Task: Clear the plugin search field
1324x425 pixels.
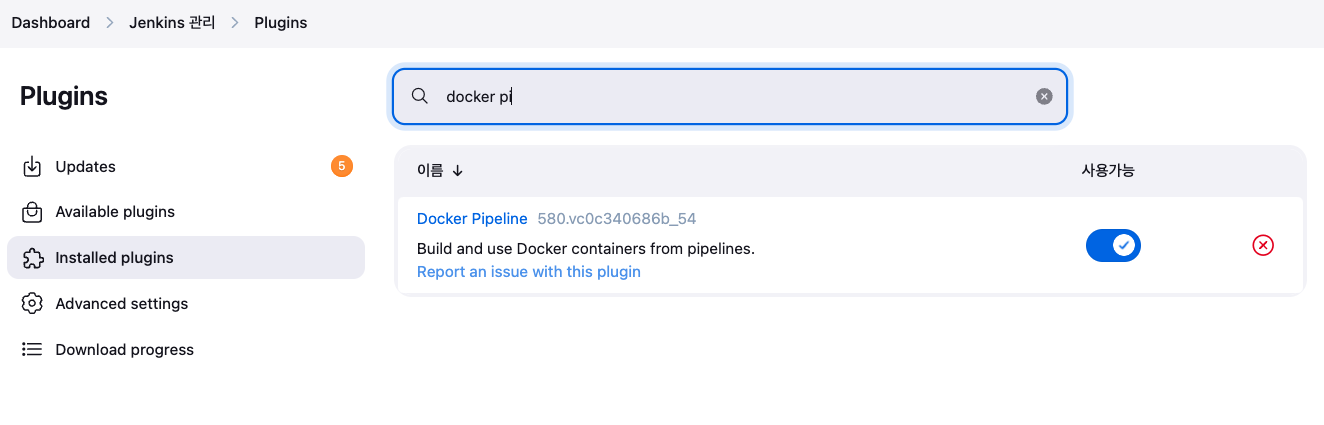Action: (x=1044, y=96)
